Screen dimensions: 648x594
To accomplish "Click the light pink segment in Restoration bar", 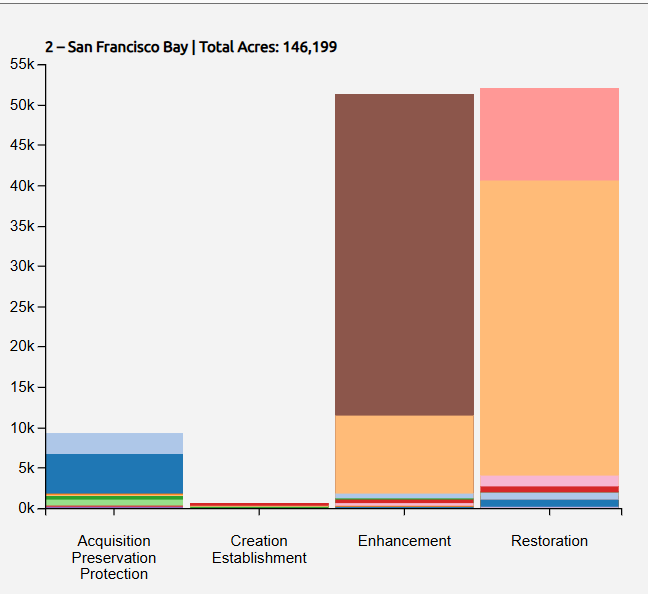I will [549, 481].
